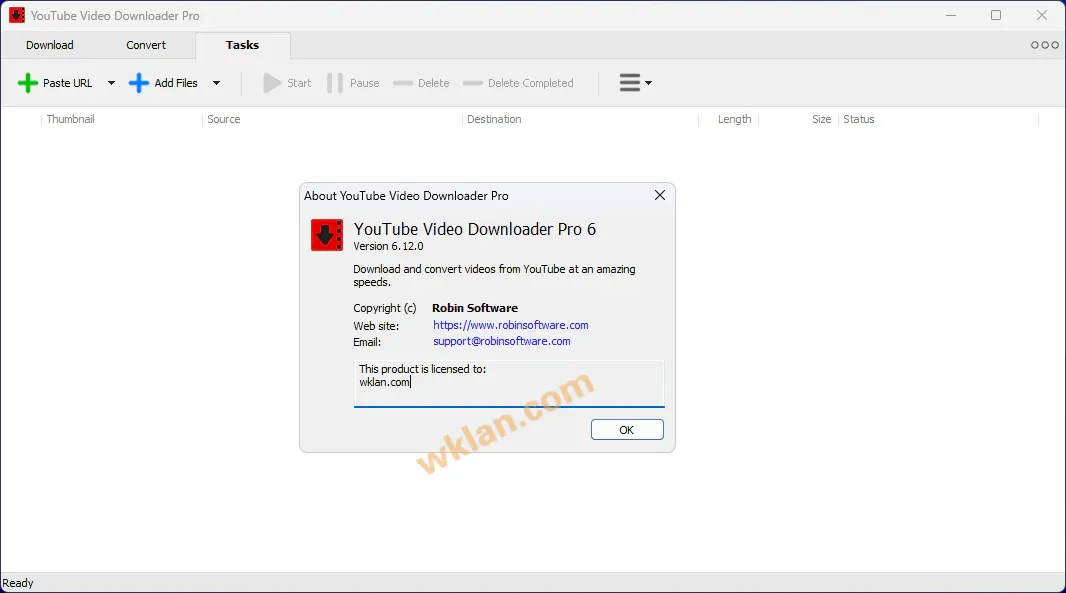The height and width of the screenshot is (593, 1066).
Task: Open the robinsoftware.com website link
Action: tap(511, 325)
